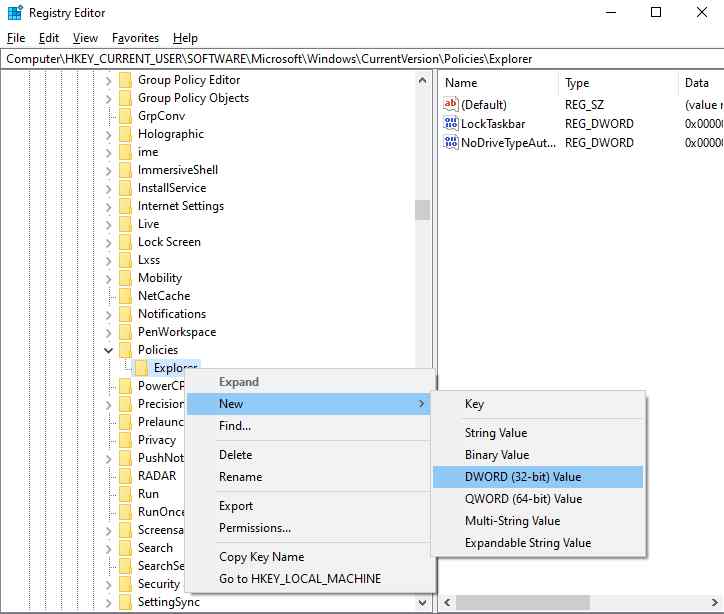Open Permissions... from context menu
This screenshot has height=614, width=724.
point(309,528)
